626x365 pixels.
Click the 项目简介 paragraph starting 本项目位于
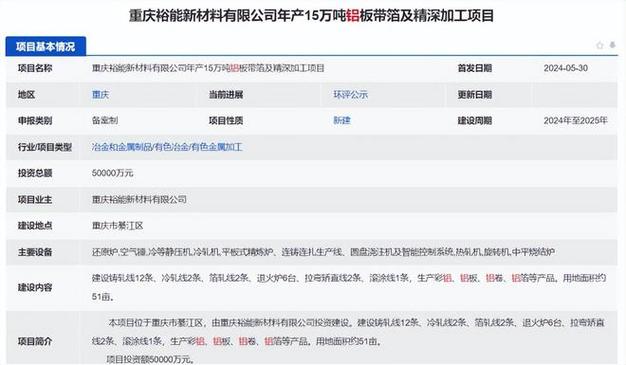[x=349, y=331]
